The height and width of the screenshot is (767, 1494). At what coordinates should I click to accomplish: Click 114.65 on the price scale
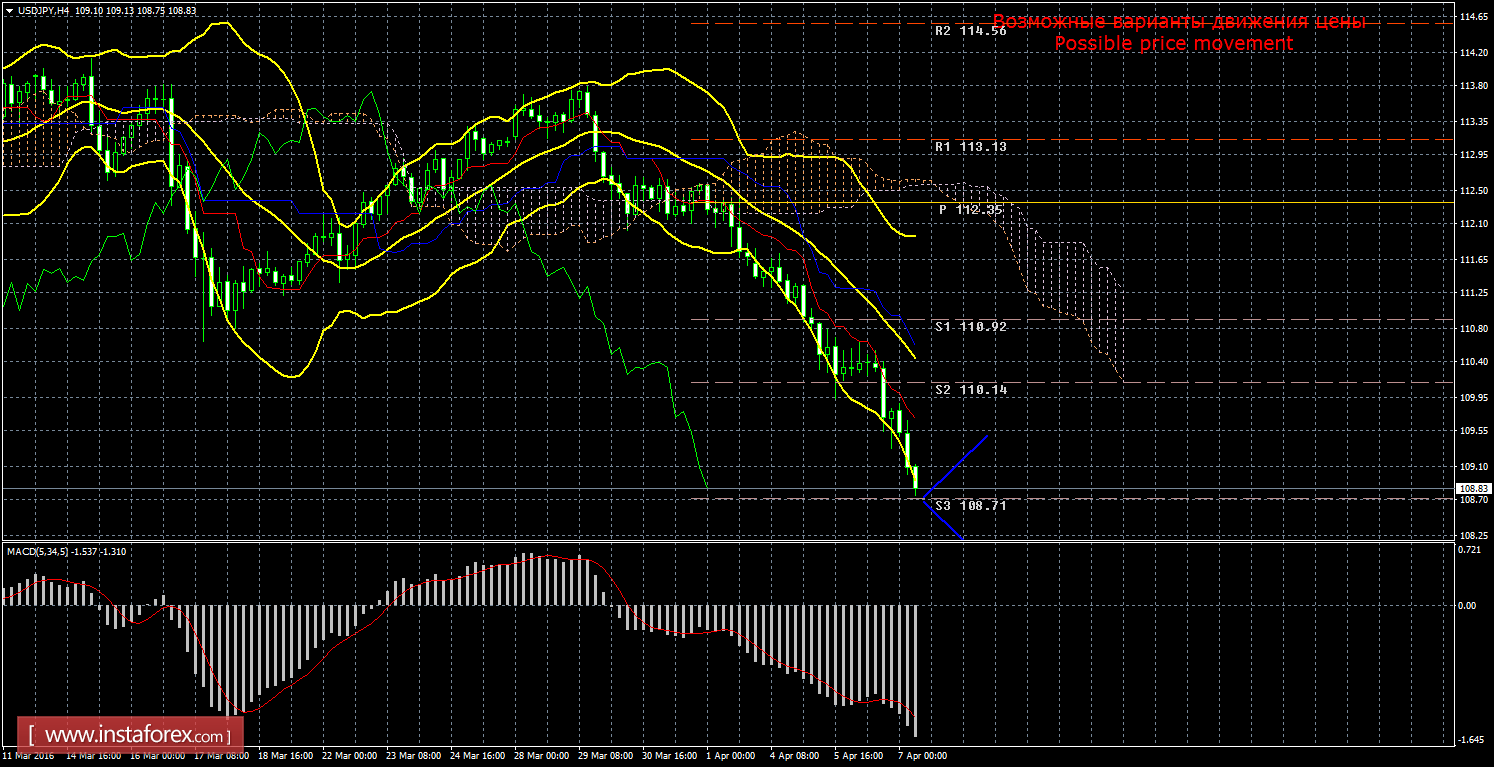(1472, 17)
